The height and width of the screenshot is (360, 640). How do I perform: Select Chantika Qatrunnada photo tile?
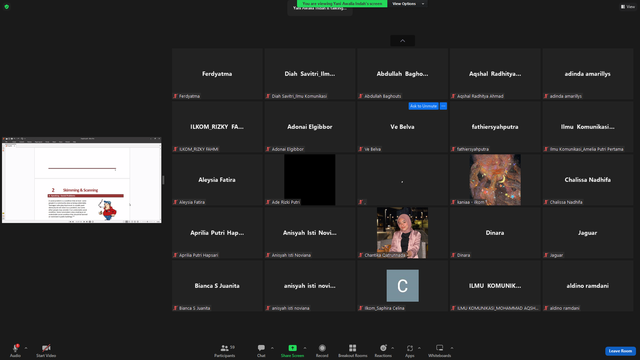pyautogui.click(x=402, y=233)
